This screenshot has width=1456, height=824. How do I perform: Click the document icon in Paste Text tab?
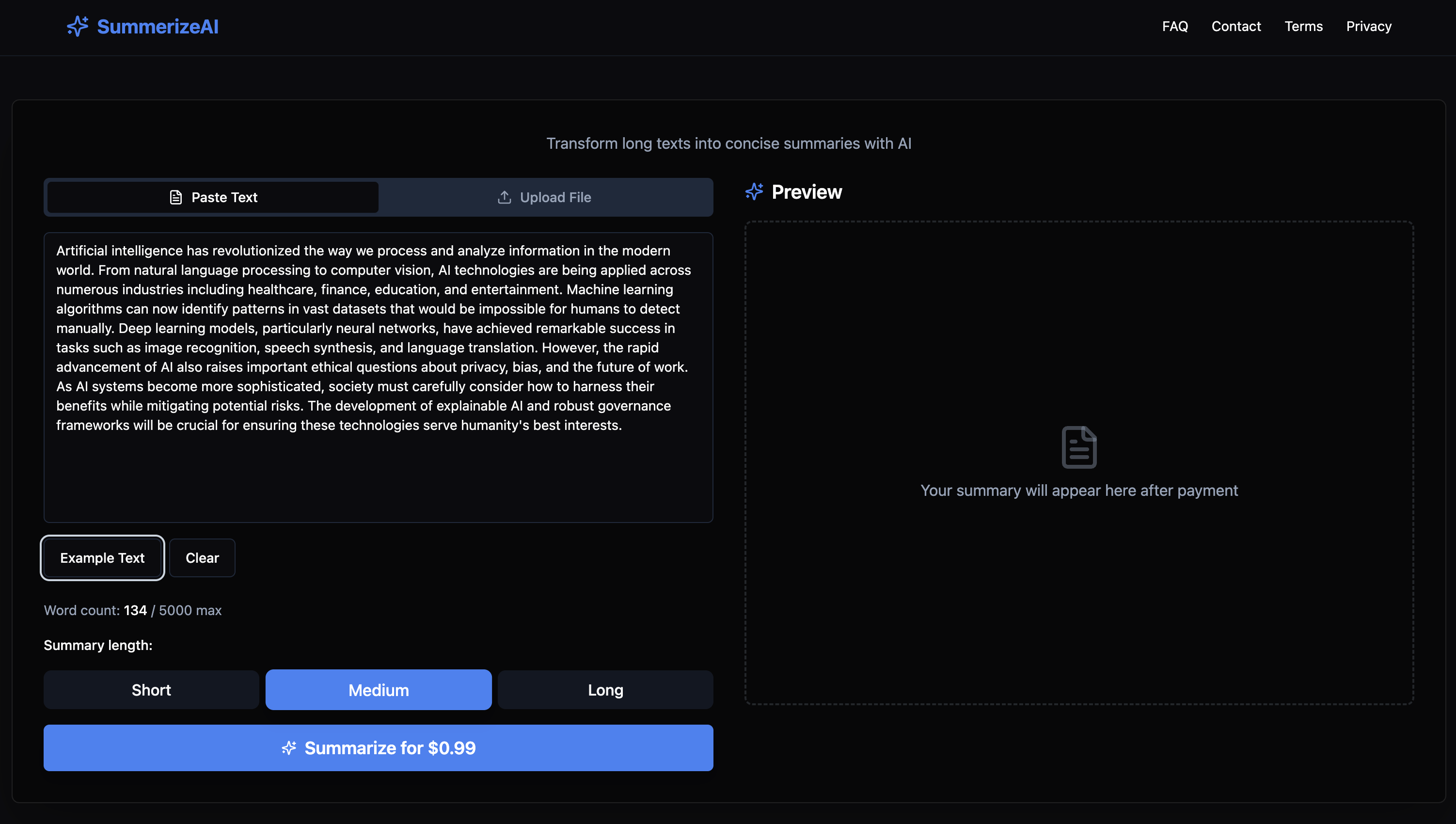point(176,197)
